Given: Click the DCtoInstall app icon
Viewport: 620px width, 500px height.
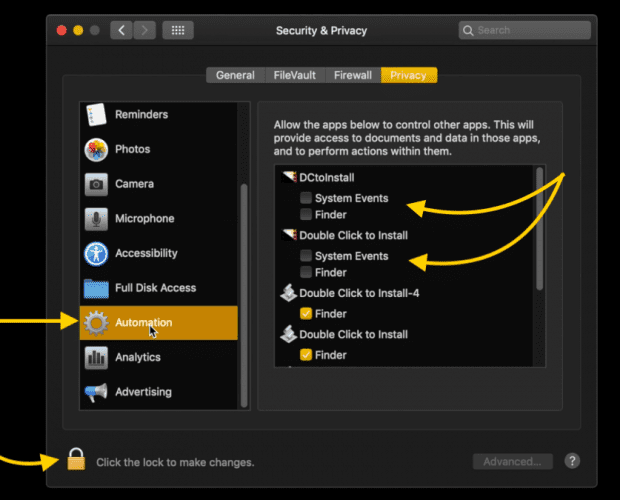Looking at the screenshot, I should (x=289, y=177).
